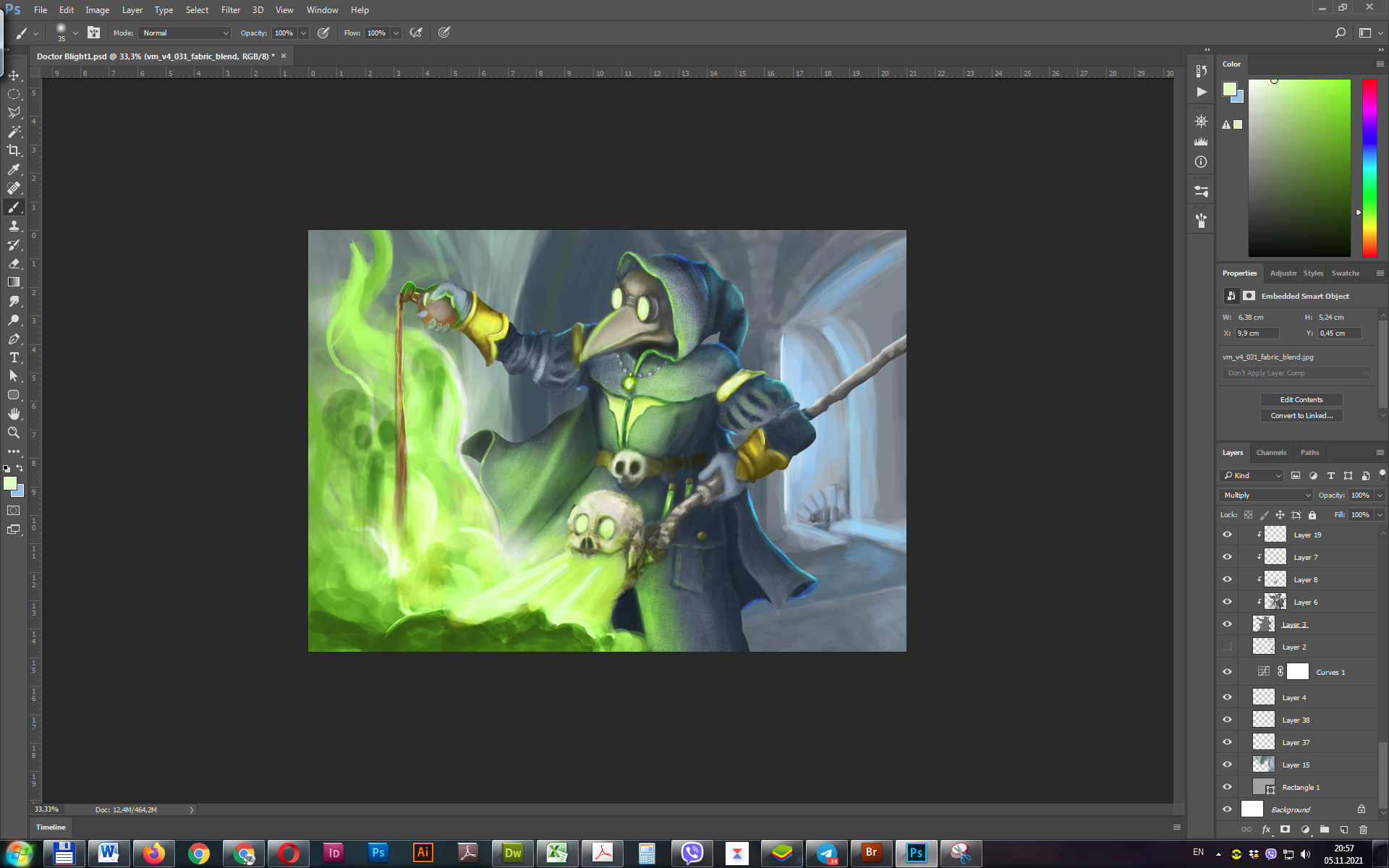Select the Smudge tool
This screenshot has height=868, width=1389.
point(14,301)
